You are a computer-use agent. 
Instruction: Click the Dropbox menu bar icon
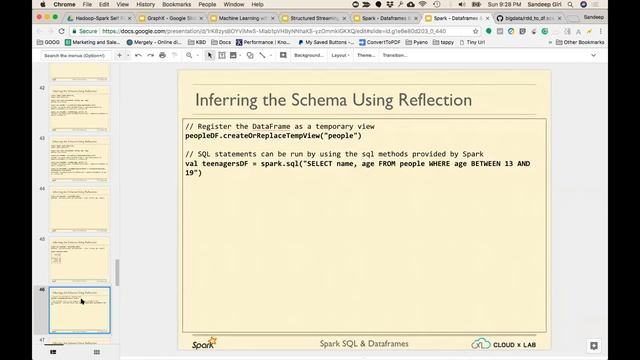pyautogui.click(x=390, y=4)
